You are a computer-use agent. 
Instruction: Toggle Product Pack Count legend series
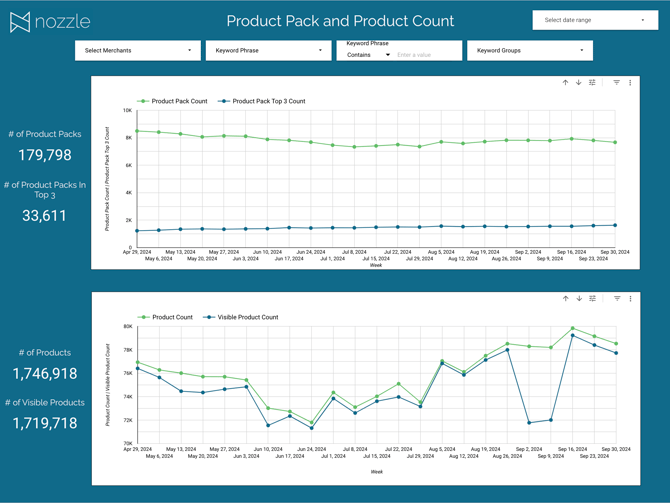click(179, 101)
